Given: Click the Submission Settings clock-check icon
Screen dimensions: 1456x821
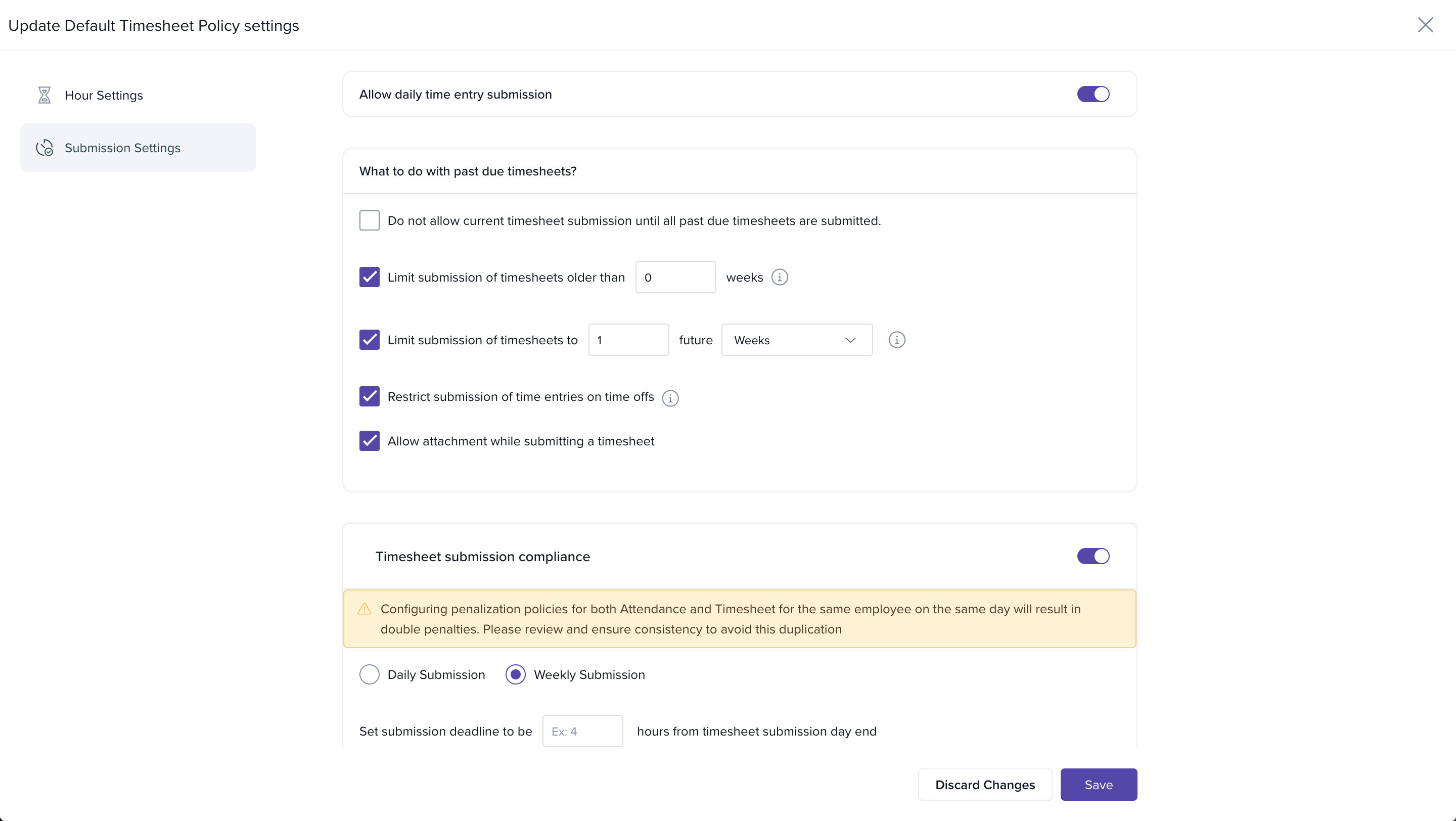Looking at the screenshot, I should pos(44,148).
